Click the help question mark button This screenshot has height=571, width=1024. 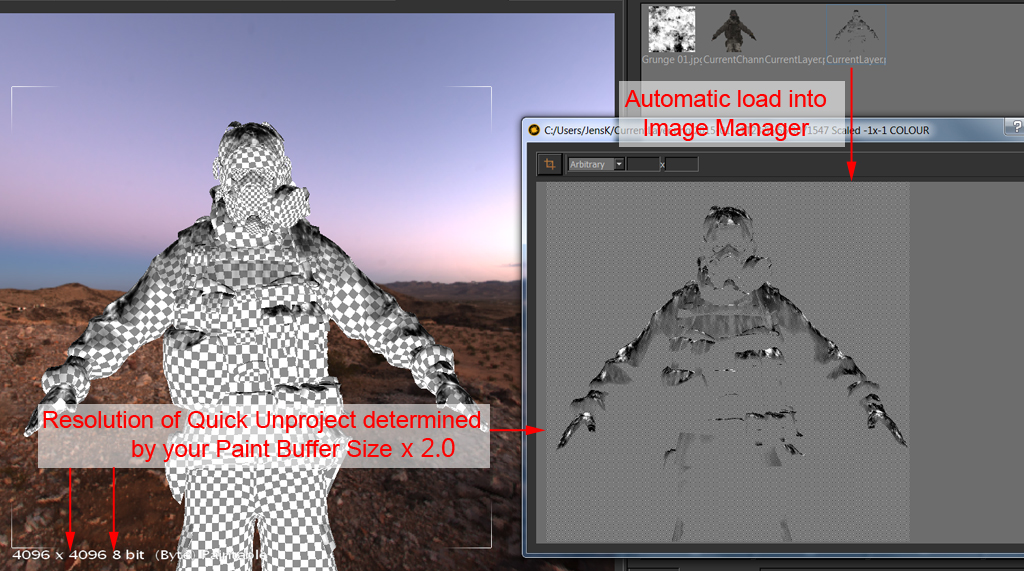coord(1016,129)
